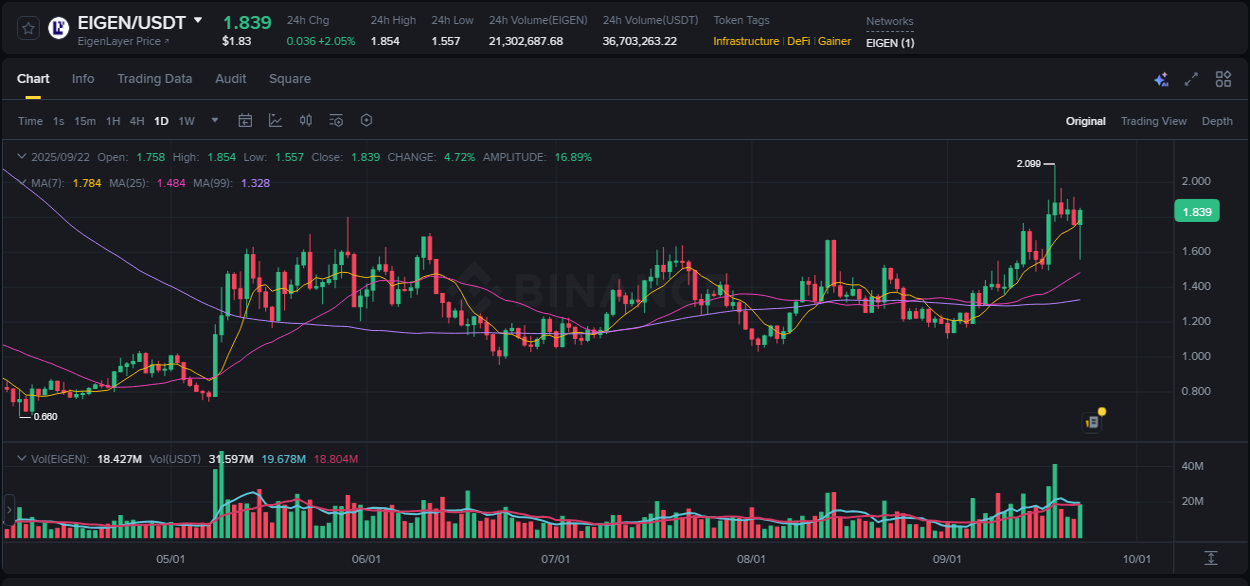Click the AI analysis sparkle icon
Image resolution: width=1250 pixels, height=586 pixels.
click(1161, 78)
